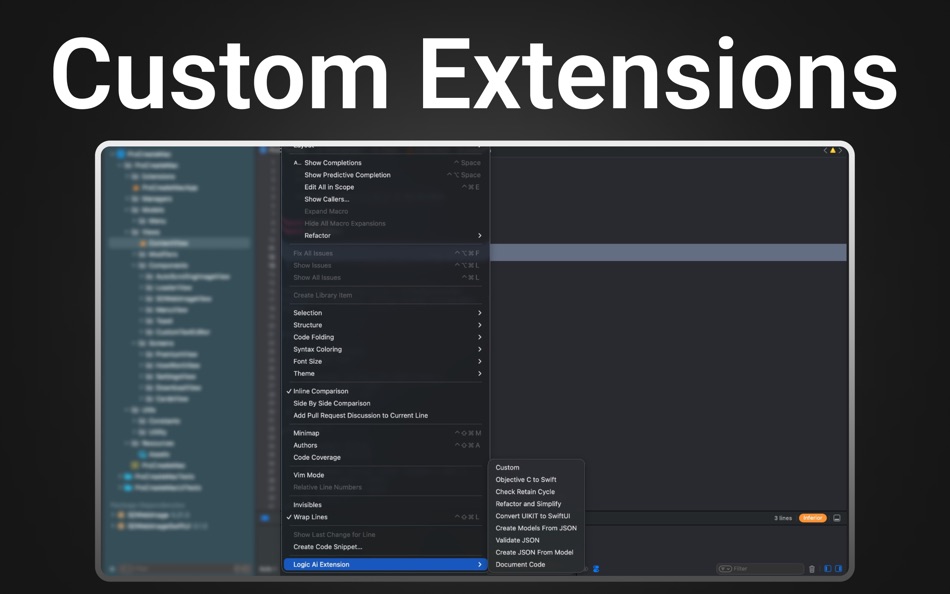The image size is (950, 594).
Task: Toggle the rightmost blue inspector icon at bottom
Action: click(840, 568)
